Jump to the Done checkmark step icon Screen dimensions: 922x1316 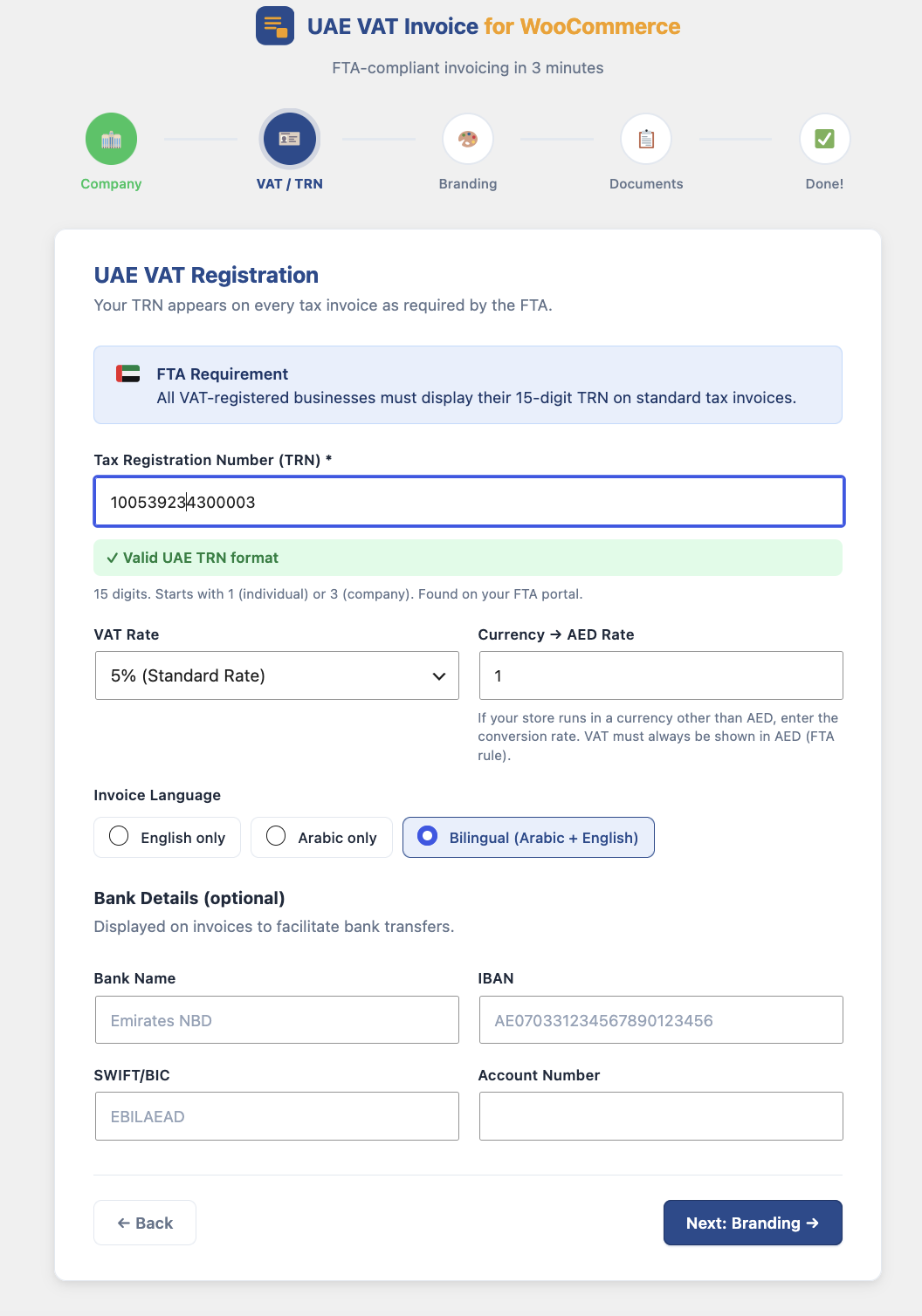pos(824,139)
